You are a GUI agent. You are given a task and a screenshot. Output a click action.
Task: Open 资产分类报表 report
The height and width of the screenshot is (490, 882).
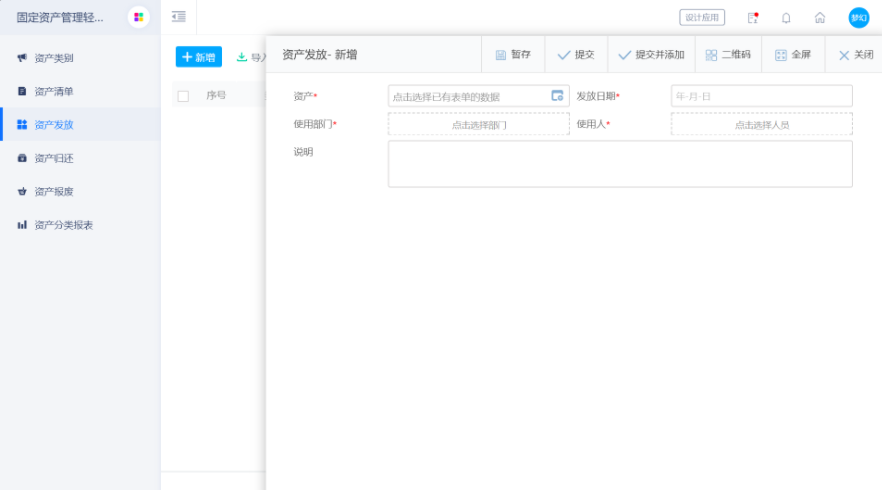[80, 225]
